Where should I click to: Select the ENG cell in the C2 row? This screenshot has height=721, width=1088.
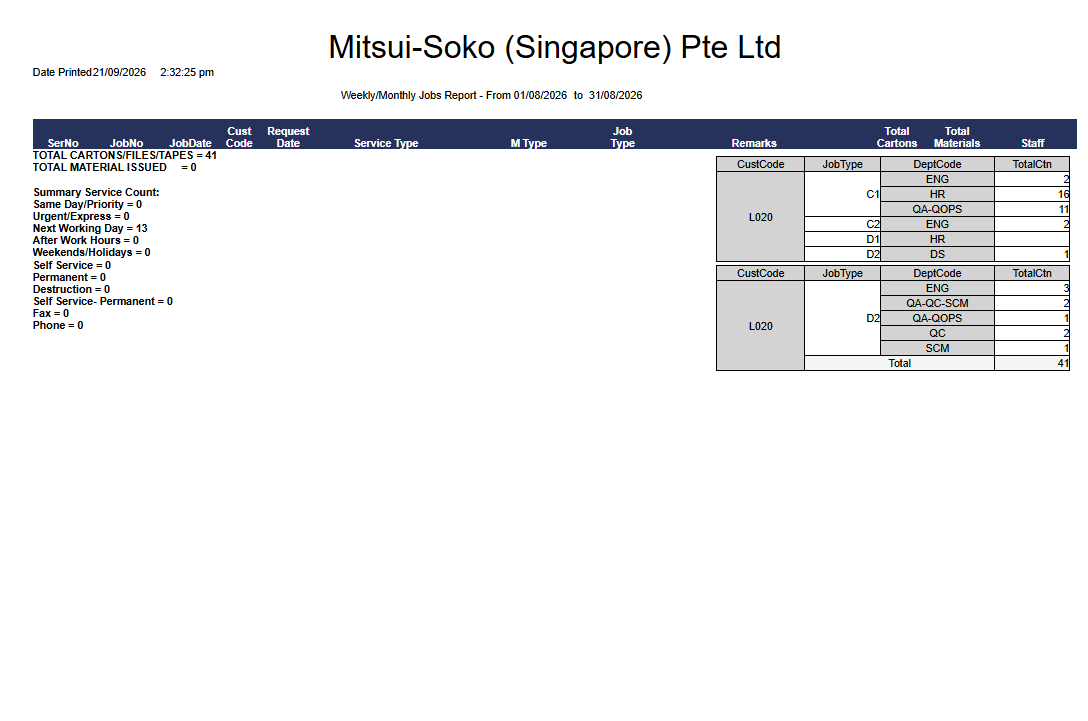[x=937, y=224]
